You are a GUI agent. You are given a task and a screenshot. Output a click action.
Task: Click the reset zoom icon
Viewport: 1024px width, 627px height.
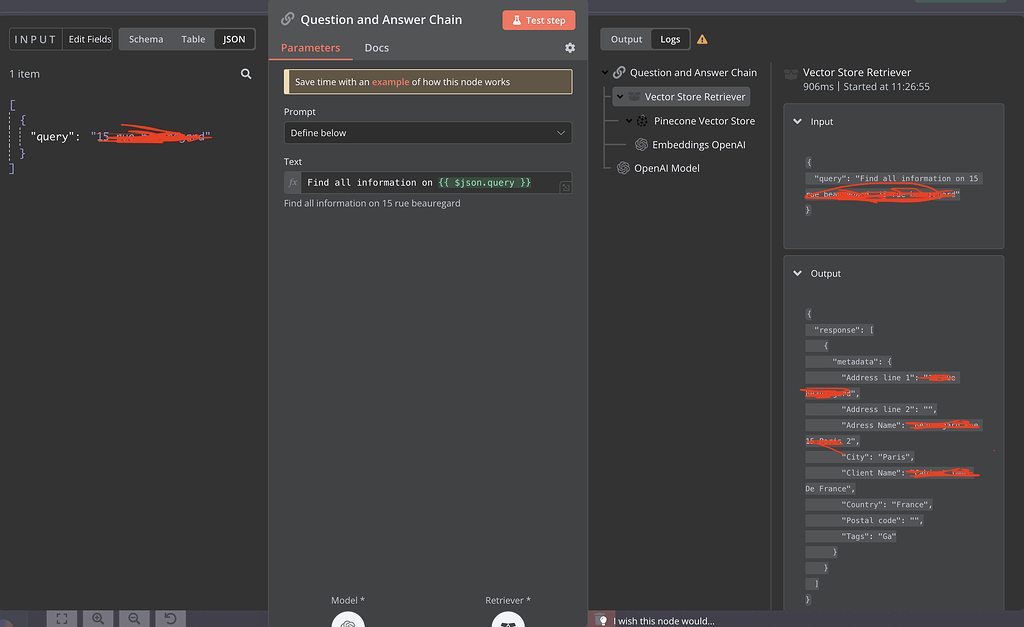170,619
